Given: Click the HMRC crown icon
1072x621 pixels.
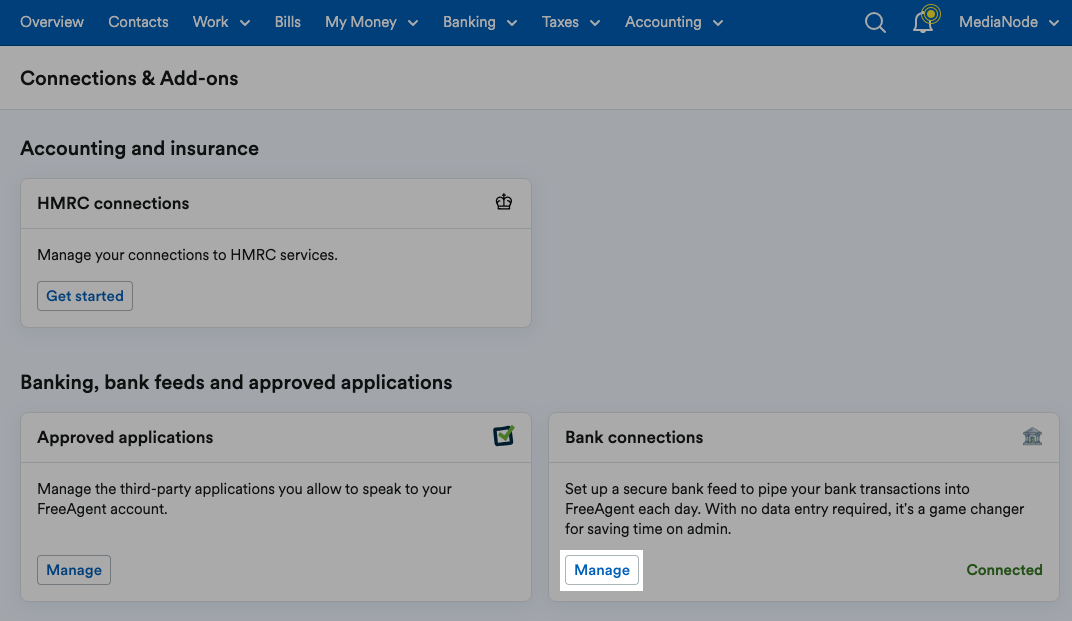Looking at the screenshot, I should pyautogui.click(x=504, y=202).
